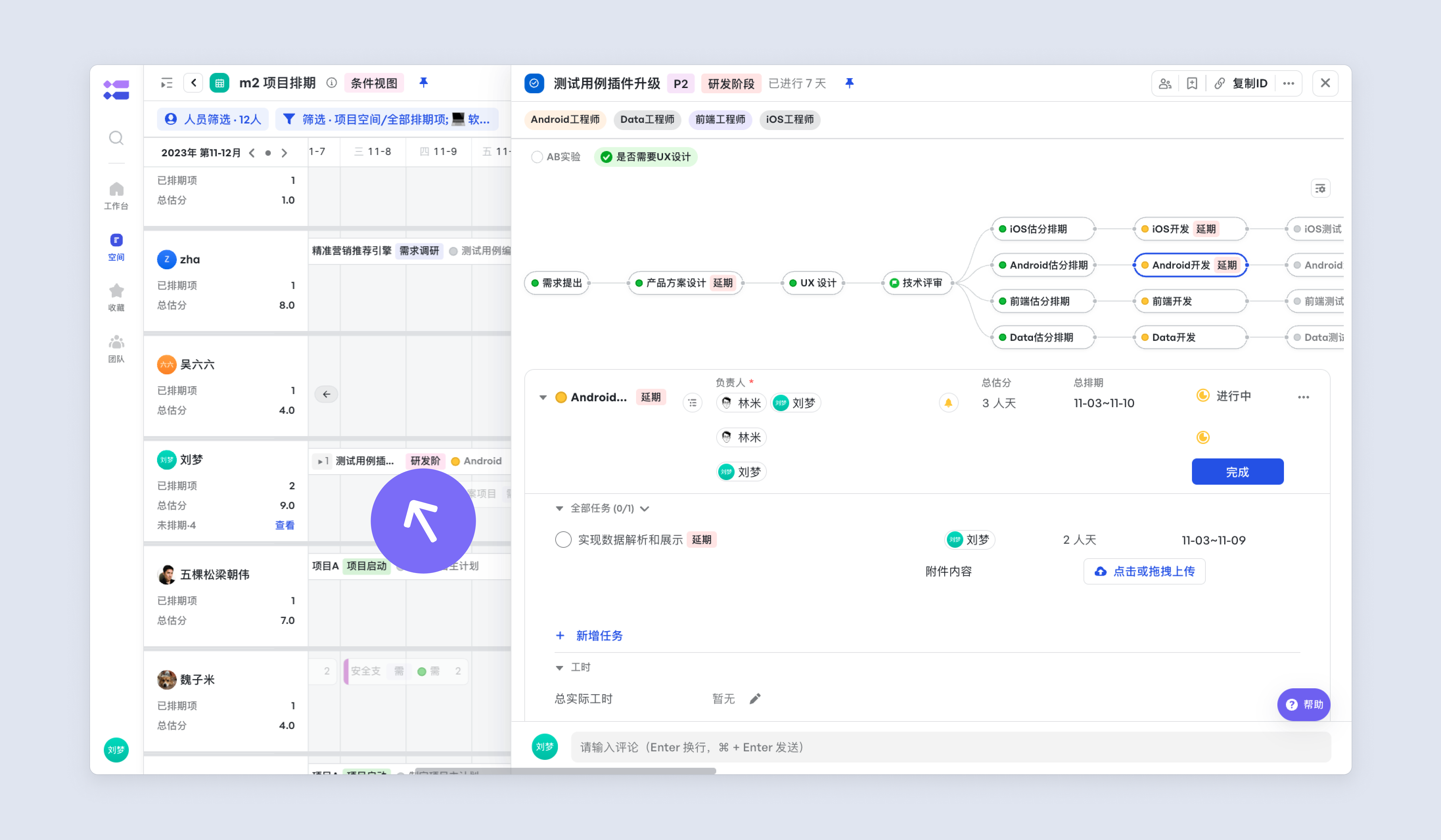Open the members icon in detail header
Image resolution: width=1441 pixels, height=840 pixels.
[x=1165, y=83]
